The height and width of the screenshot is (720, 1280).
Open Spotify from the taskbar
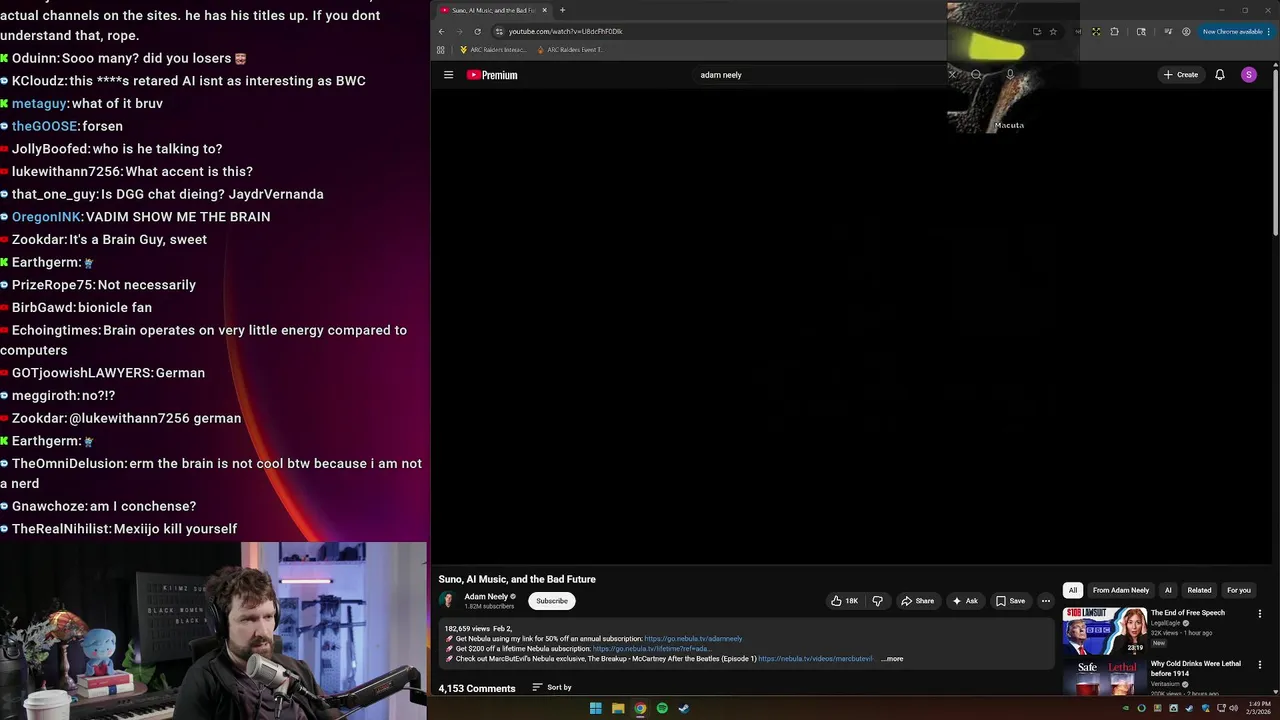pyautogui.click(x=662, y=709)
